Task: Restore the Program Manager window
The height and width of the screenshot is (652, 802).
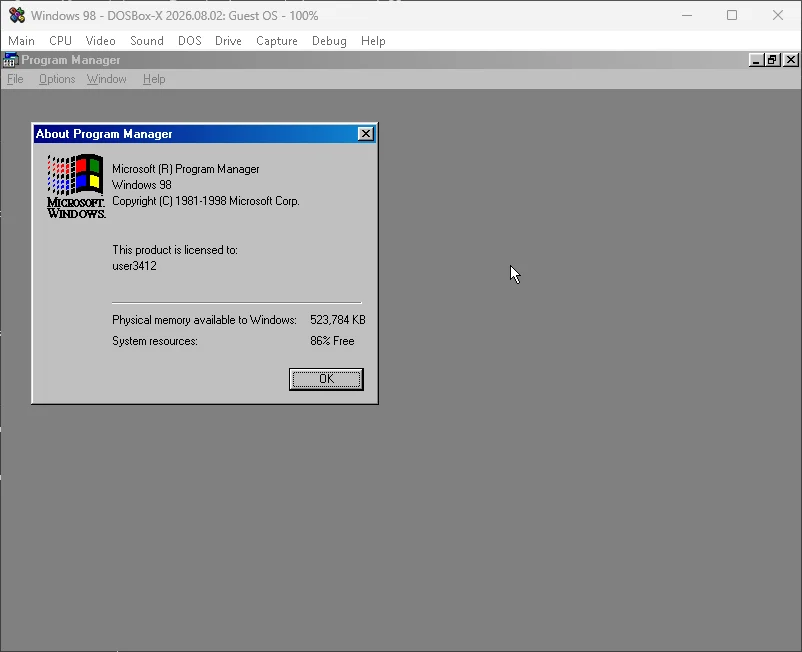Action: pyautogui.click(x=772, y=60)
